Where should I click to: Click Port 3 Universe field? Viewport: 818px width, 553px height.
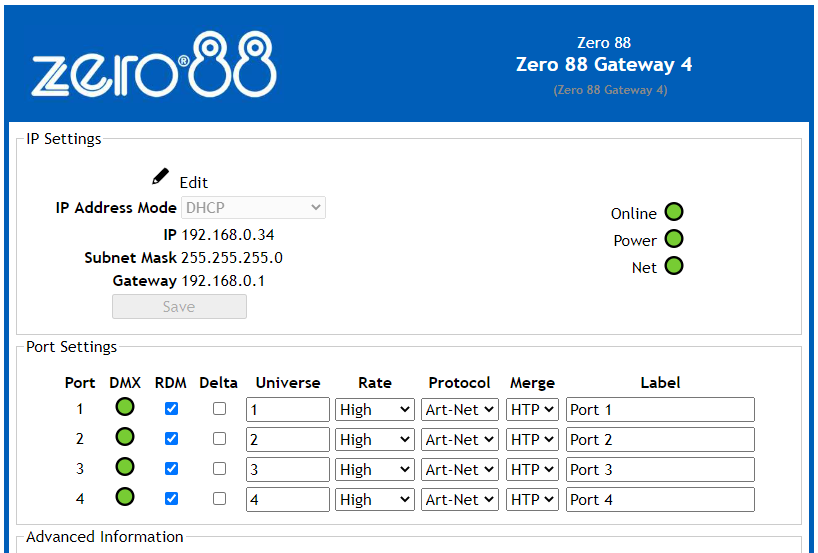click(287, 470)
